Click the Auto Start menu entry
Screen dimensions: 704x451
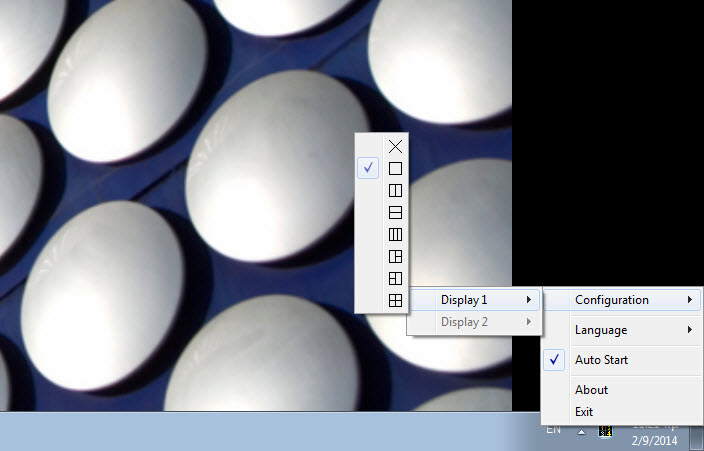click(621, 360)
